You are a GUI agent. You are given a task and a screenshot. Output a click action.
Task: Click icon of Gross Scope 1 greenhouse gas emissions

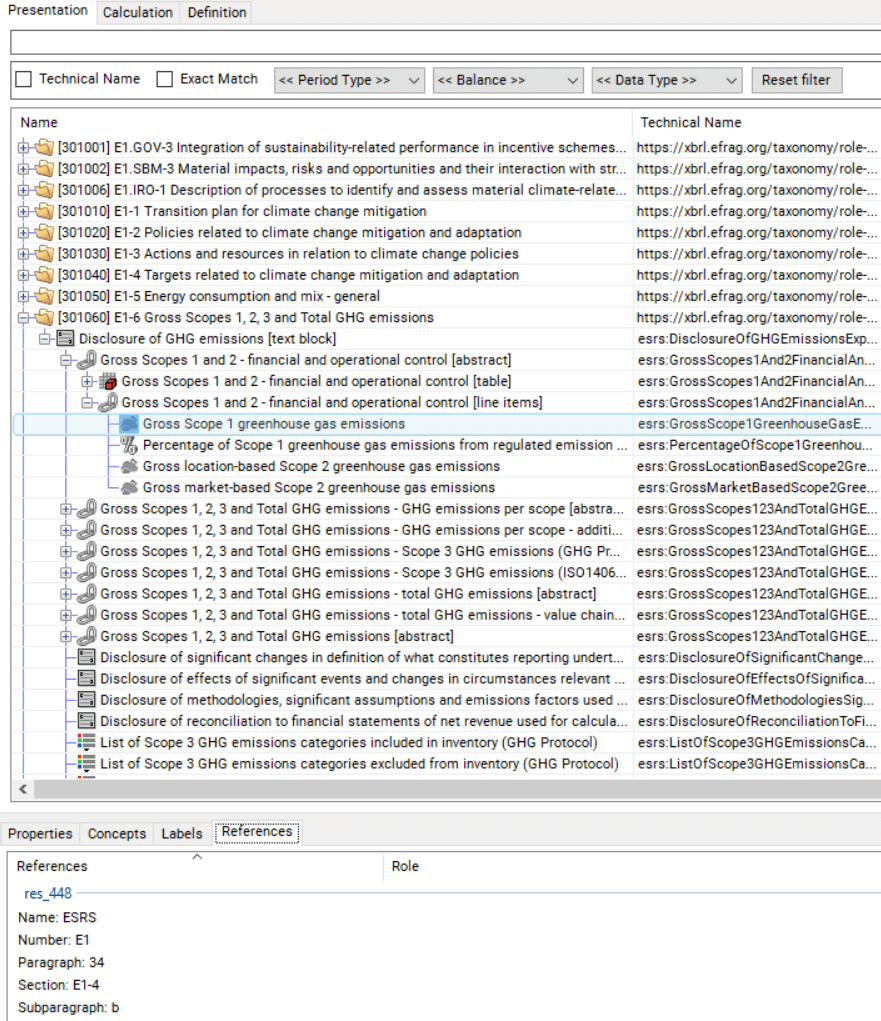point(129,424)
